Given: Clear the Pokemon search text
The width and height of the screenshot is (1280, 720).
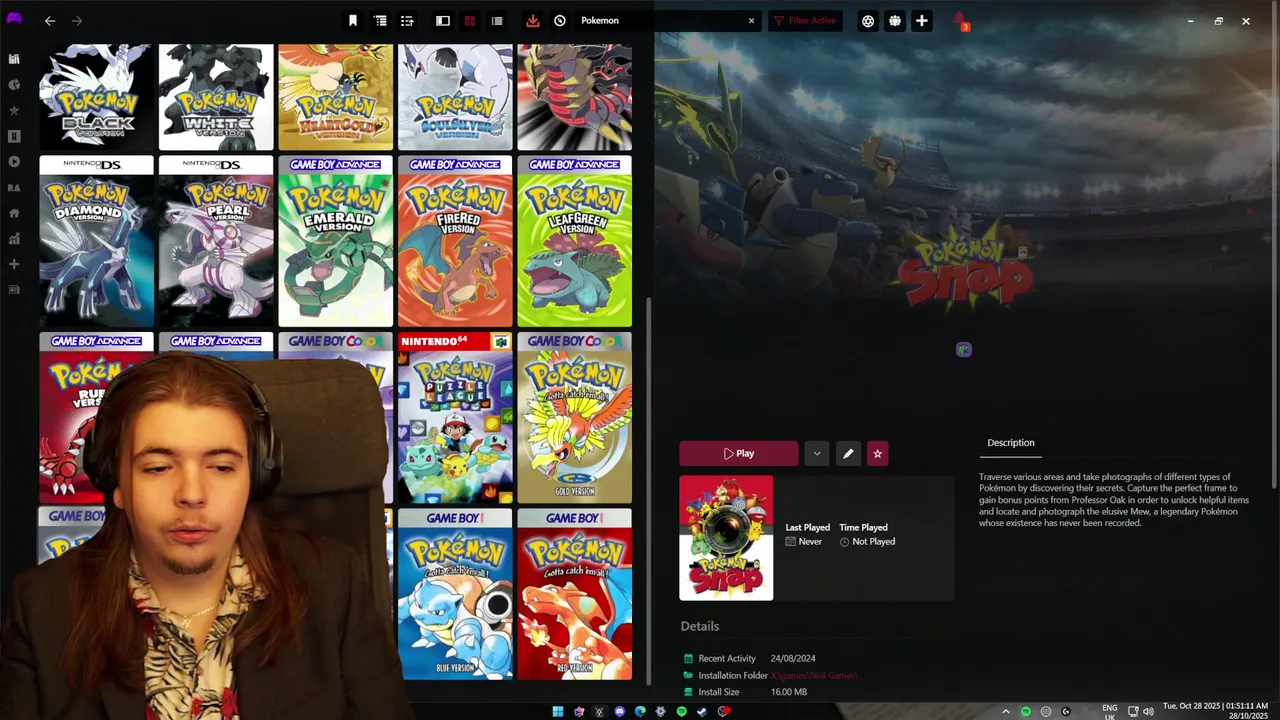Looking at the screenshot, I should (751, 21).
